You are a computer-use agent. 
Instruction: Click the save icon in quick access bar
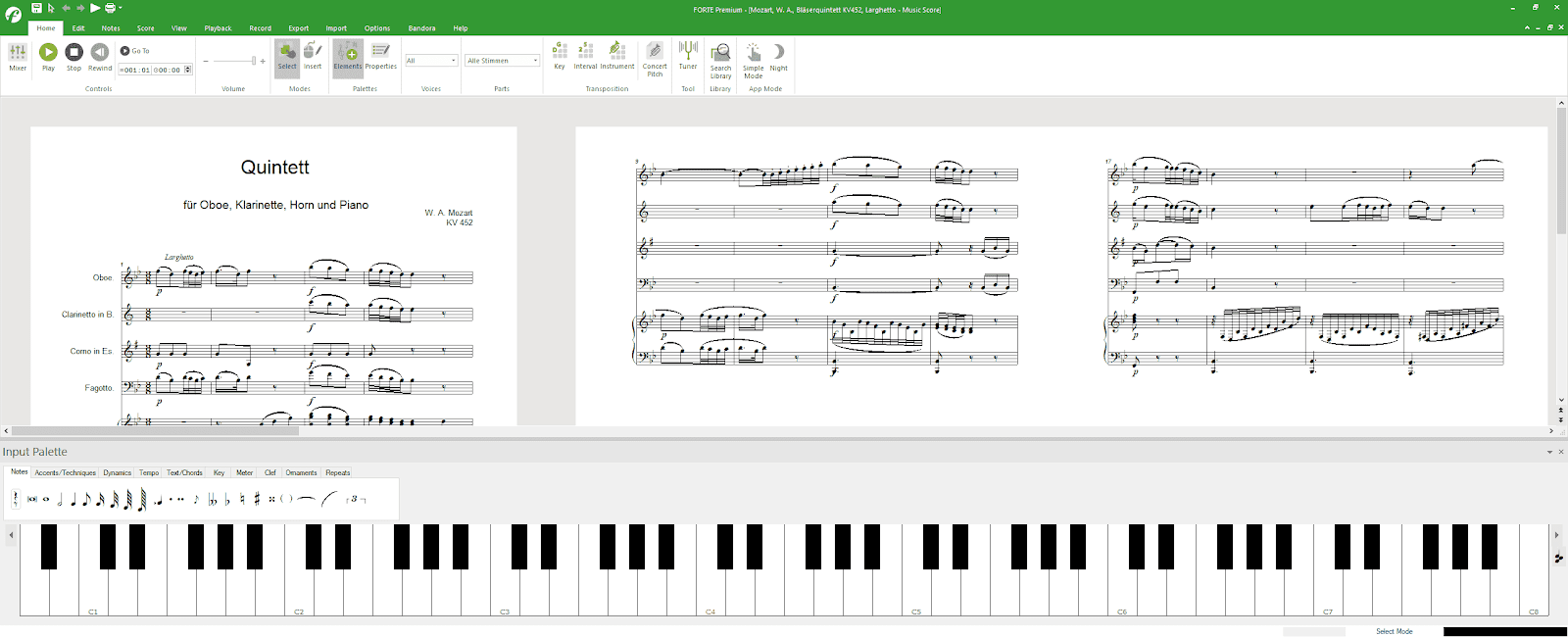[36, 8]
